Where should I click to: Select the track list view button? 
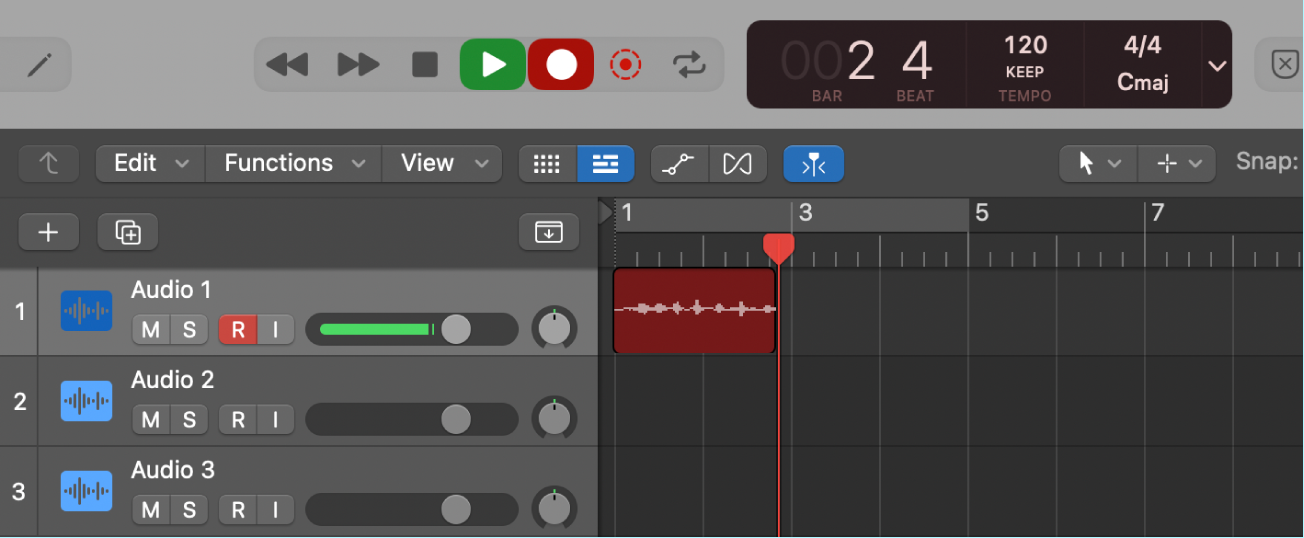(x=605, y=164)
